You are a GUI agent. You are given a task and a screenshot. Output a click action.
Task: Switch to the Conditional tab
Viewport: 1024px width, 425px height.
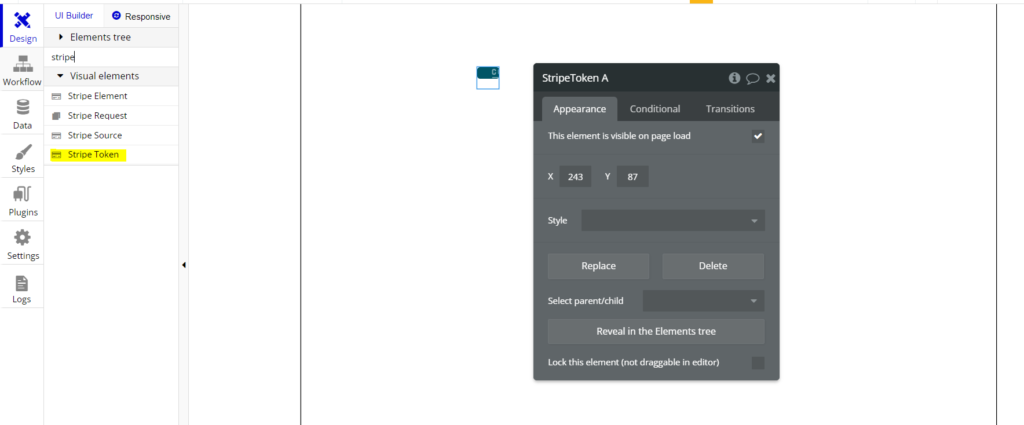(x=655, y=109)
